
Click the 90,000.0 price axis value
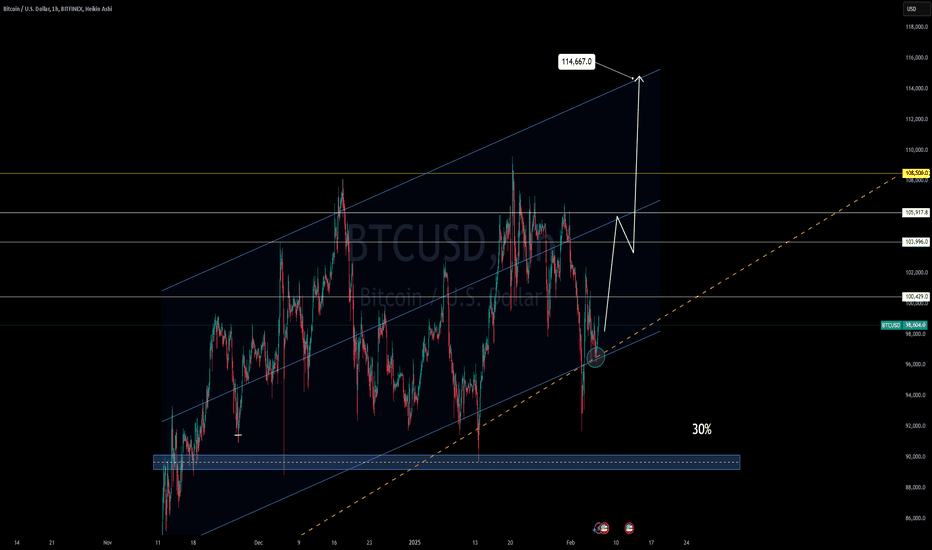coord(916,457)
